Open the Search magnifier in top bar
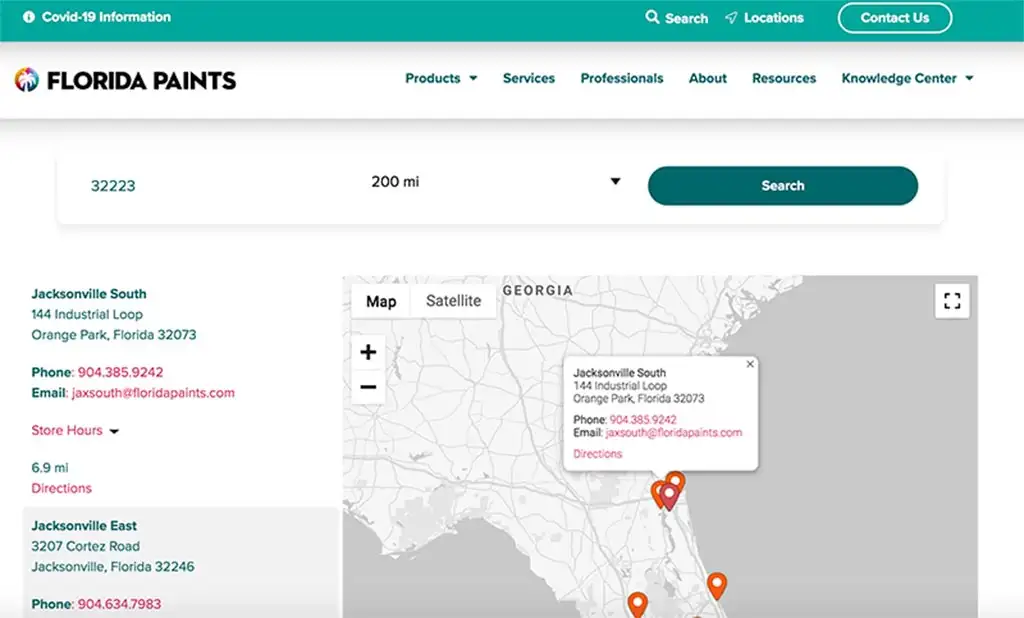 click(676, 18)
